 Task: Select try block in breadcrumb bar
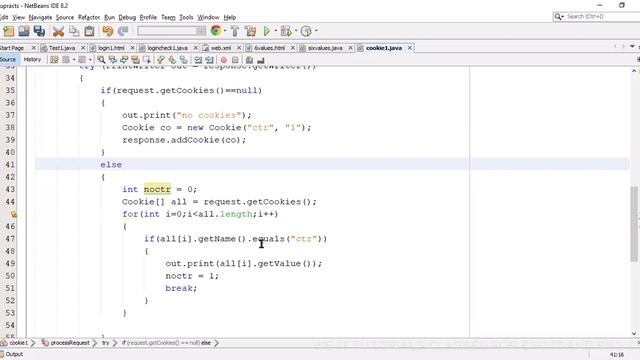coord(105,343)
